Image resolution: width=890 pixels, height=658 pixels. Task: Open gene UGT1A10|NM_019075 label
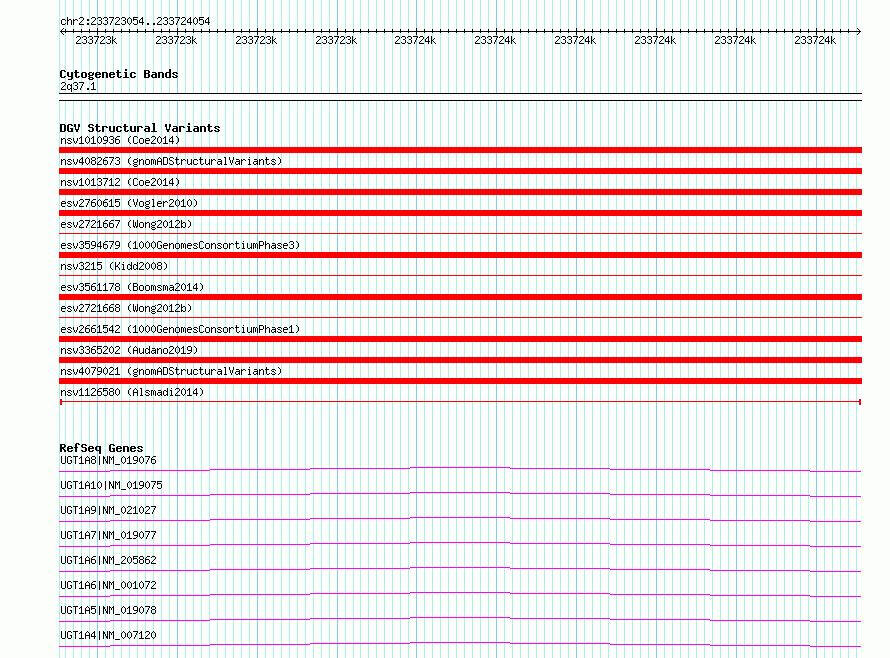pyautogui.click(x=111, y=485)
